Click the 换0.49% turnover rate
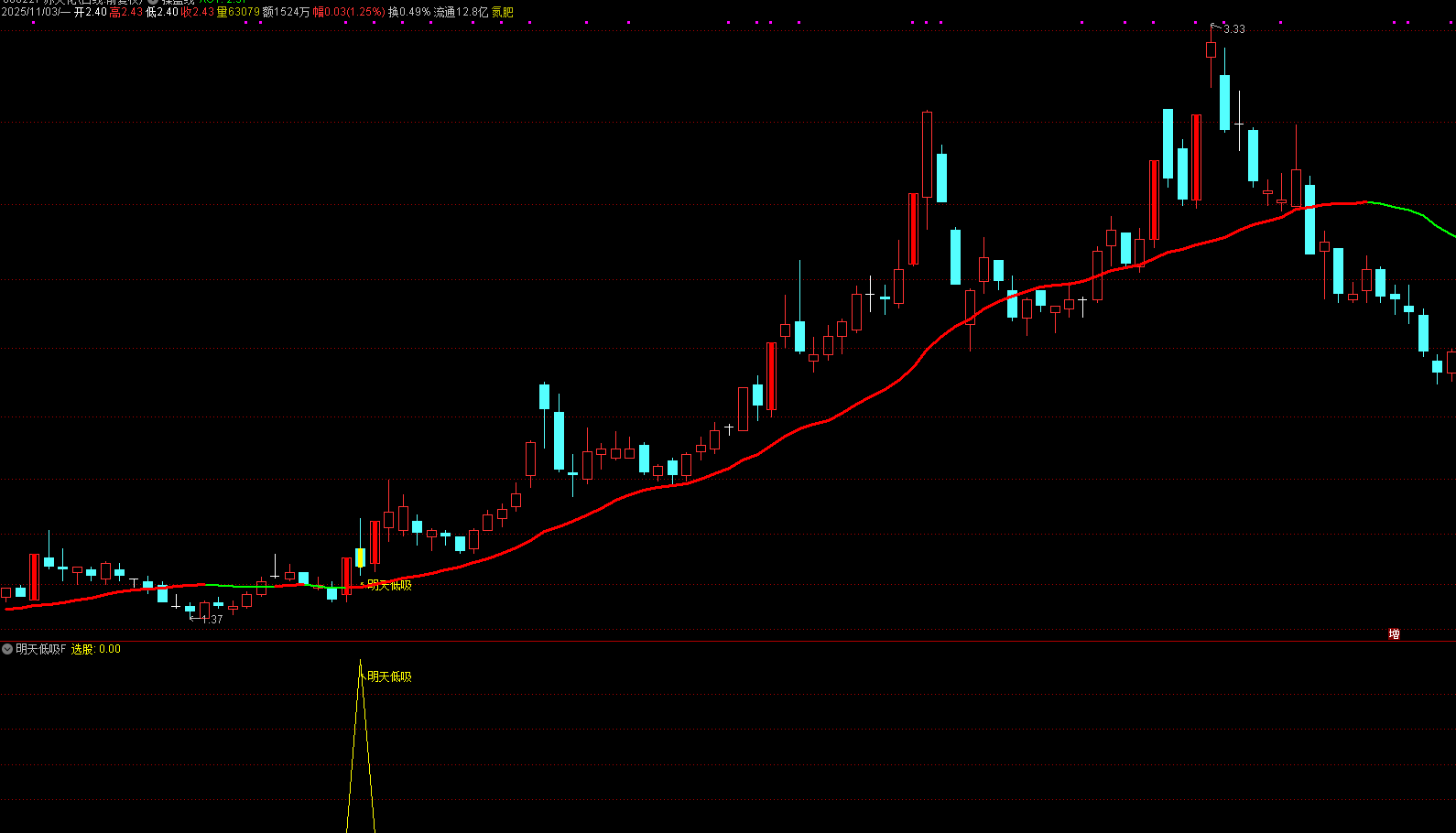 click(409, 13)
